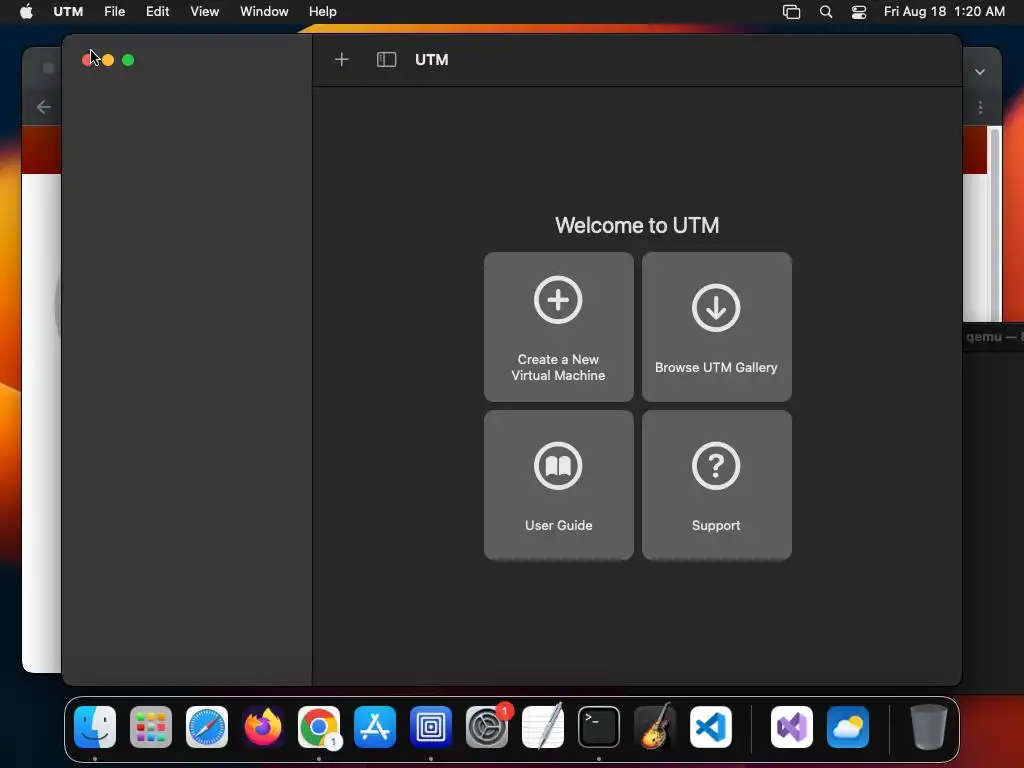Launch Firefox from the Dock
Image resolution: width=1024 pixels, height=768 pixels.
pyautogui.click(x=263, y=727)
